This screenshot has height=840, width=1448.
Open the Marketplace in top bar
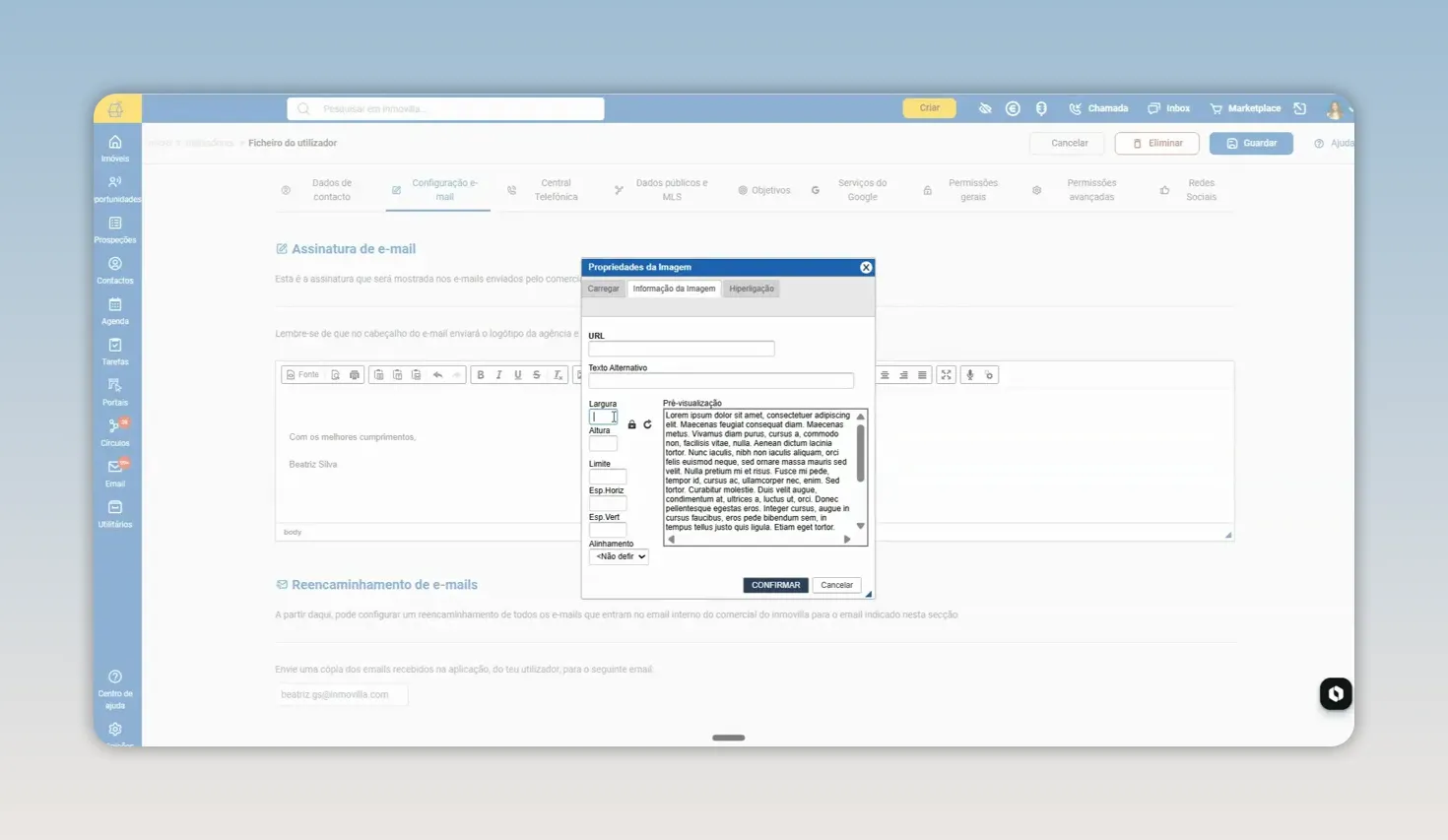point(1245,108)
